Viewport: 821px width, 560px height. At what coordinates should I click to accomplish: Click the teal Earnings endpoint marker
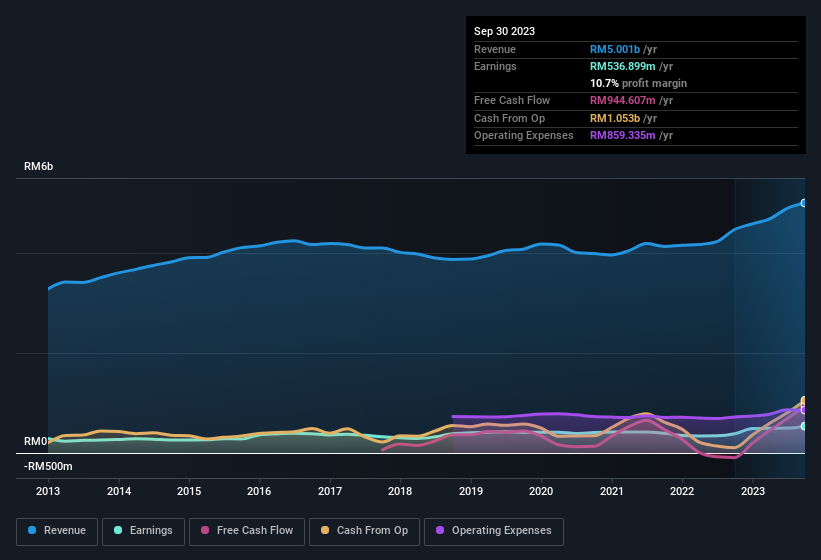(x=803, y=426)
